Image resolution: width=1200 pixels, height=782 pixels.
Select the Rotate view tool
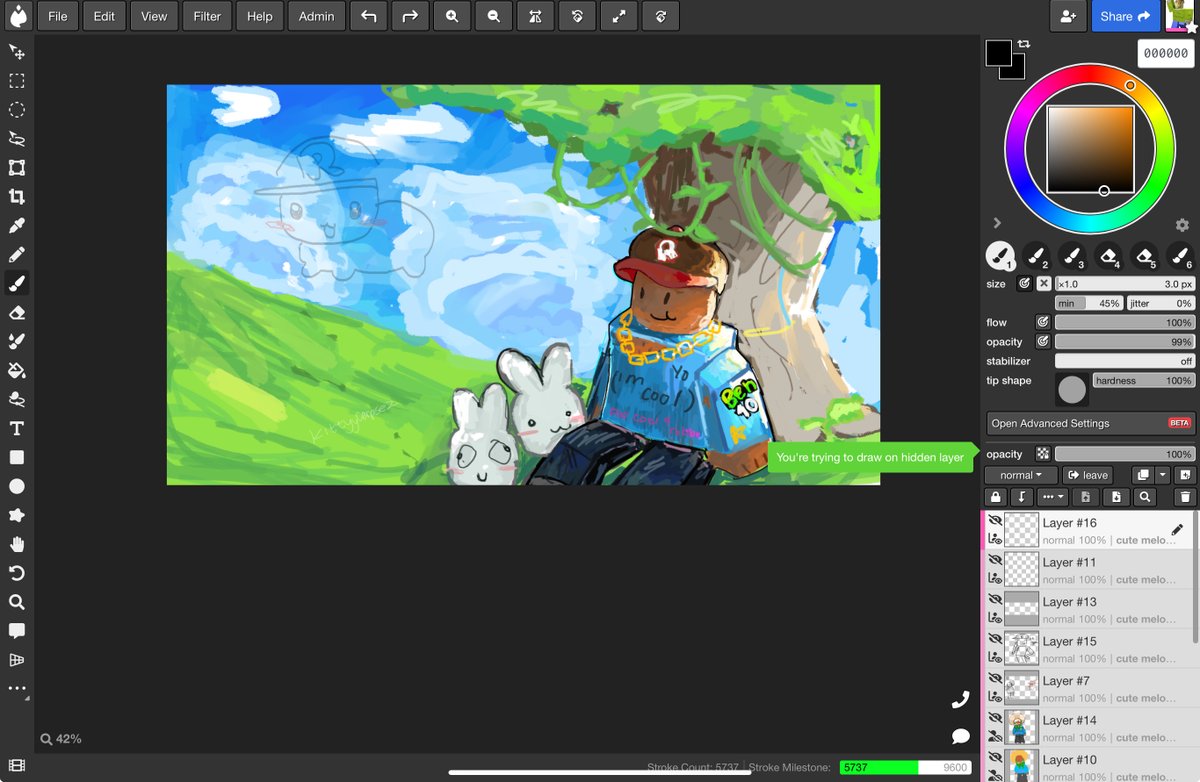click(16, 573)
